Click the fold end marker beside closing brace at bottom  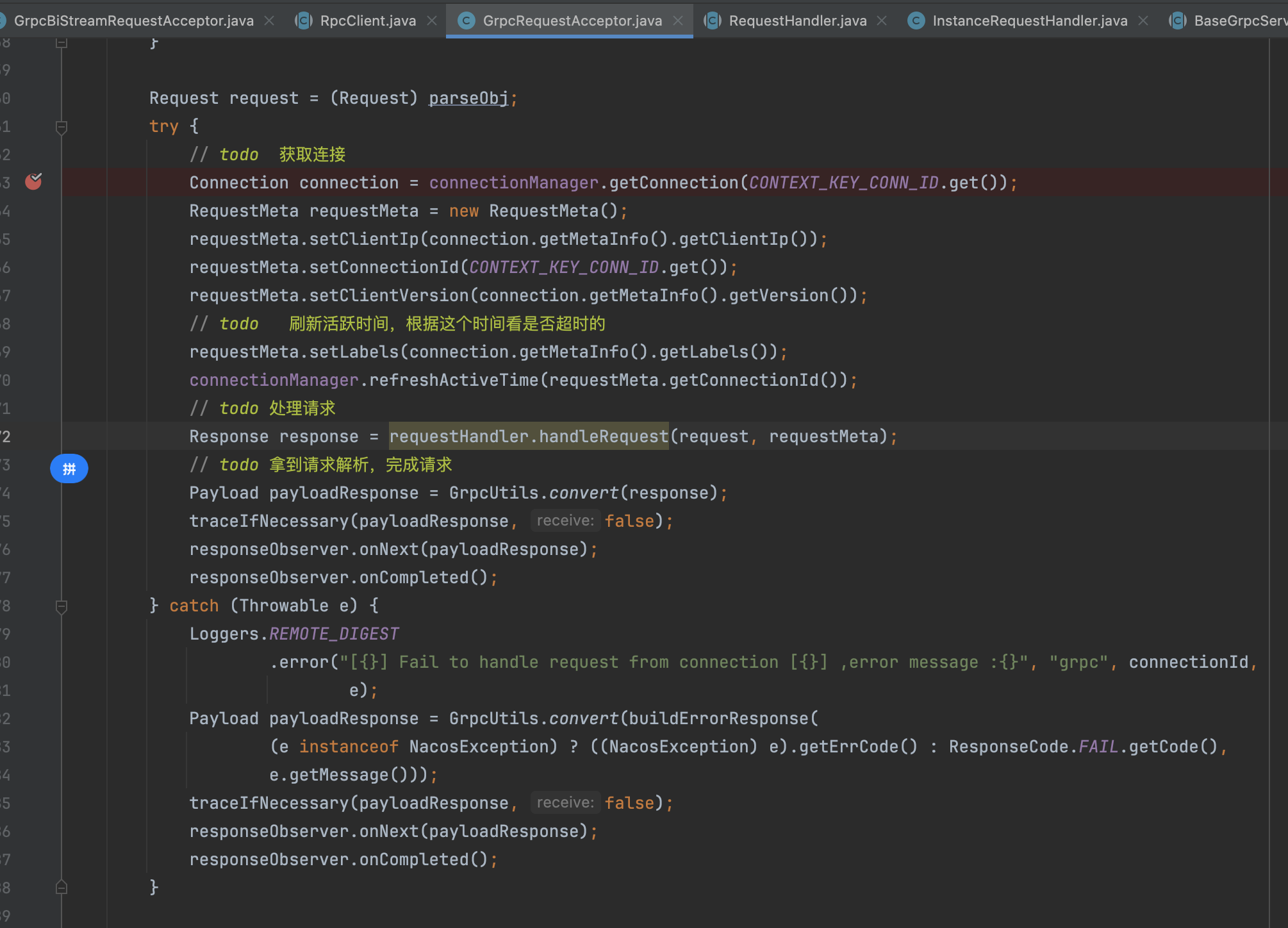(x=62, y=888)
